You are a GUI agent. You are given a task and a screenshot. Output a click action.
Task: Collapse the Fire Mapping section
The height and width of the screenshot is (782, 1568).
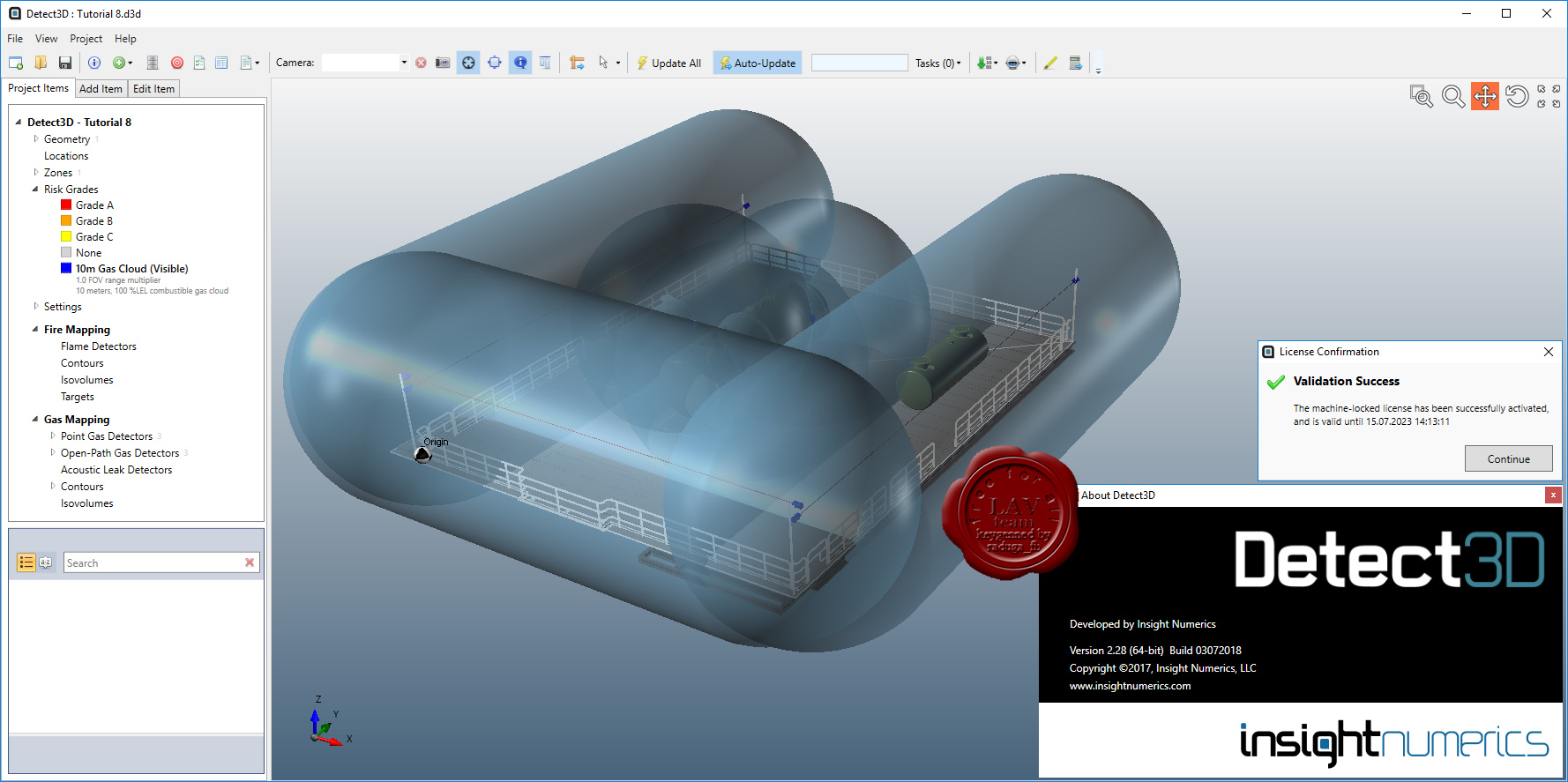pos(35,329)
